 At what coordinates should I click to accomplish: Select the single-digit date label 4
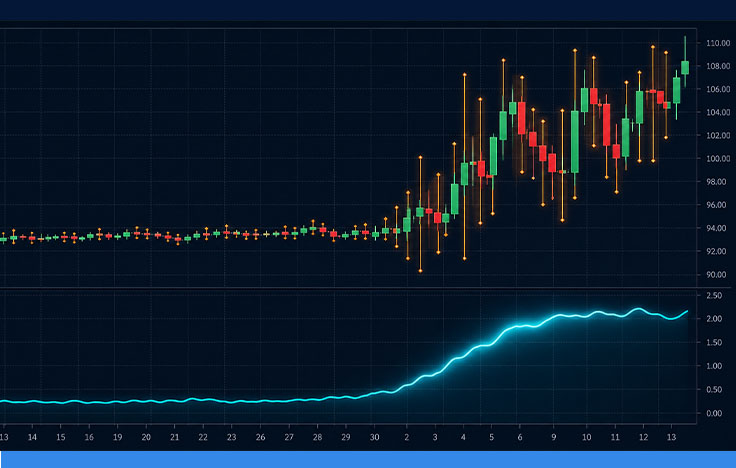pos(463,437)
